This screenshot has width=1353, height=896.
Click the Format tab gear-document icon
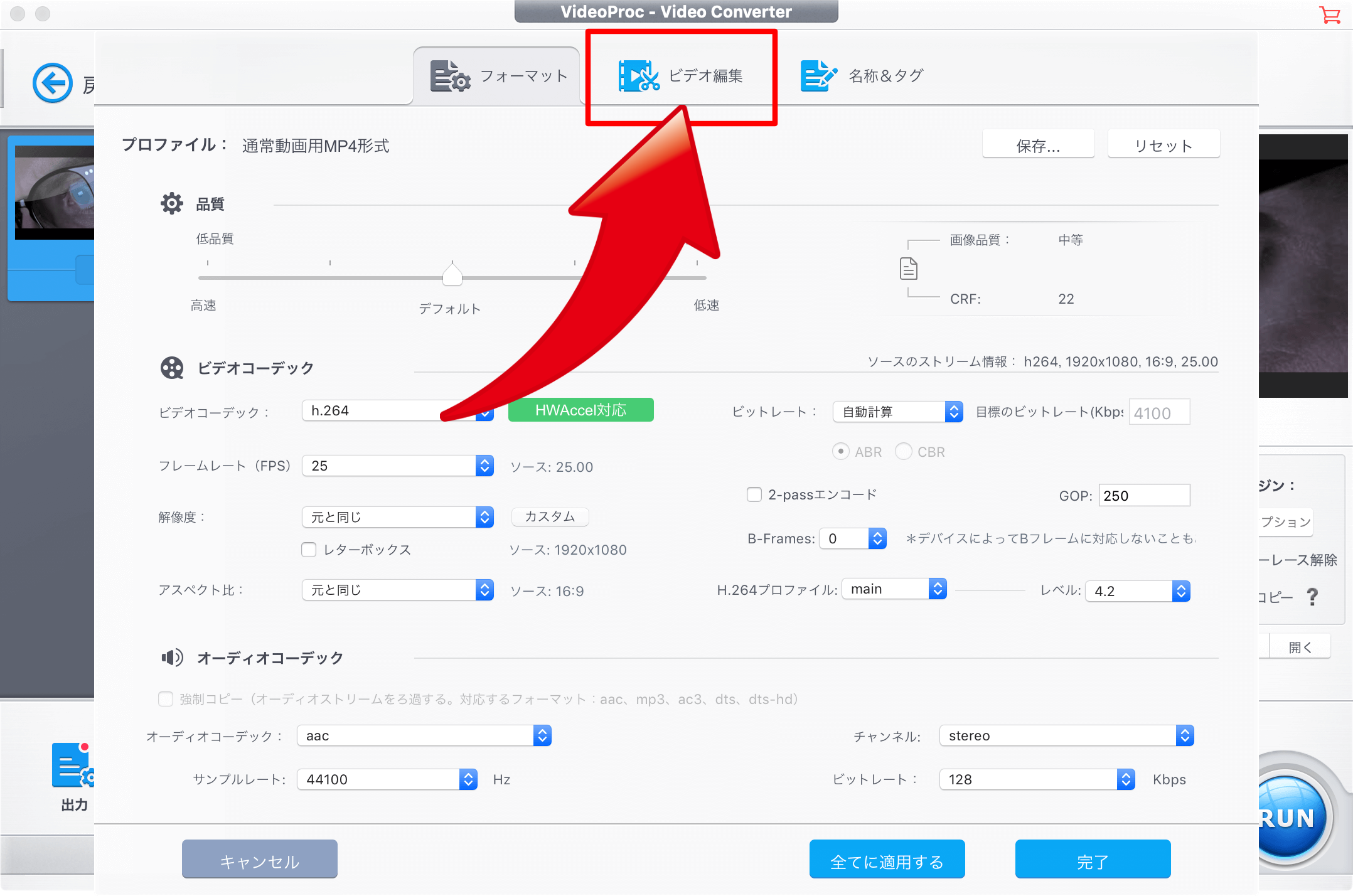tap(449, 77)
